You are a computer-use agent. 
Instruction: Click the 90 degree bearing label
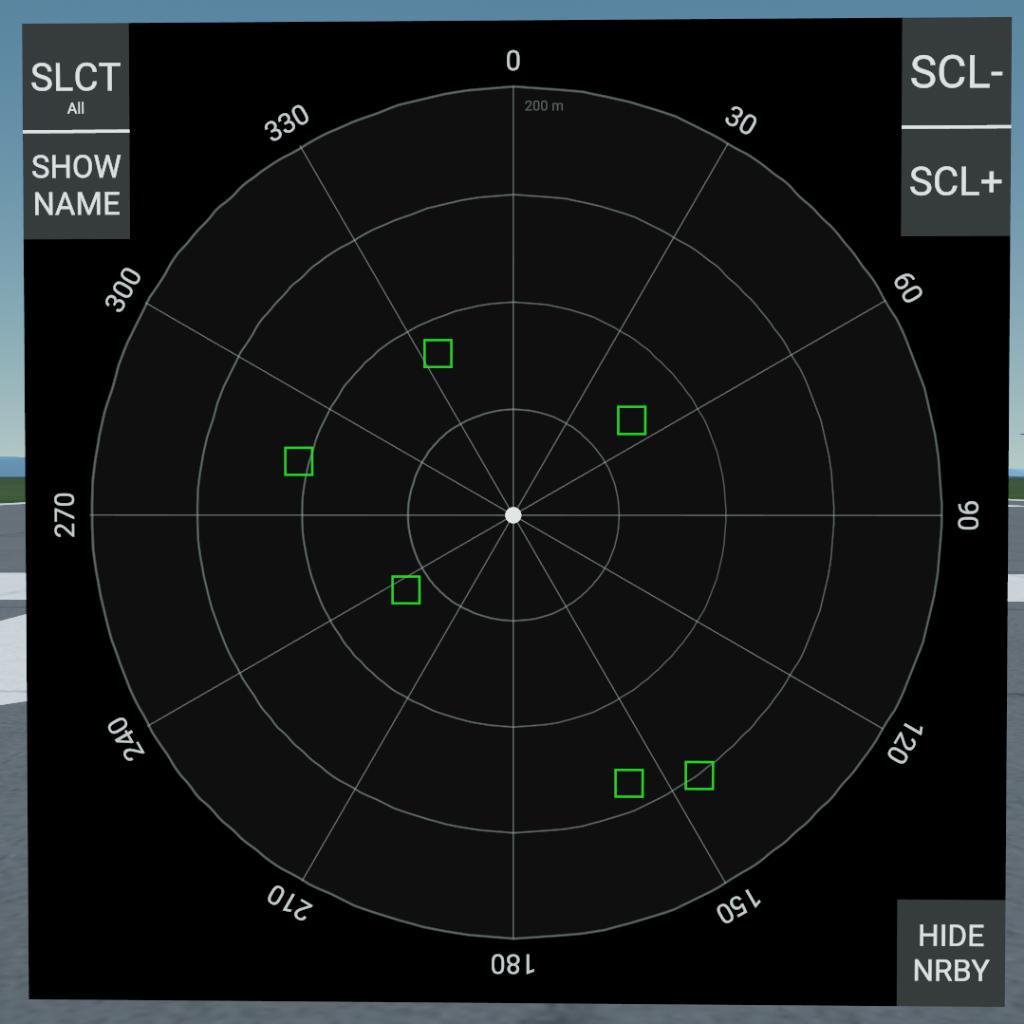tap(968, 515)
